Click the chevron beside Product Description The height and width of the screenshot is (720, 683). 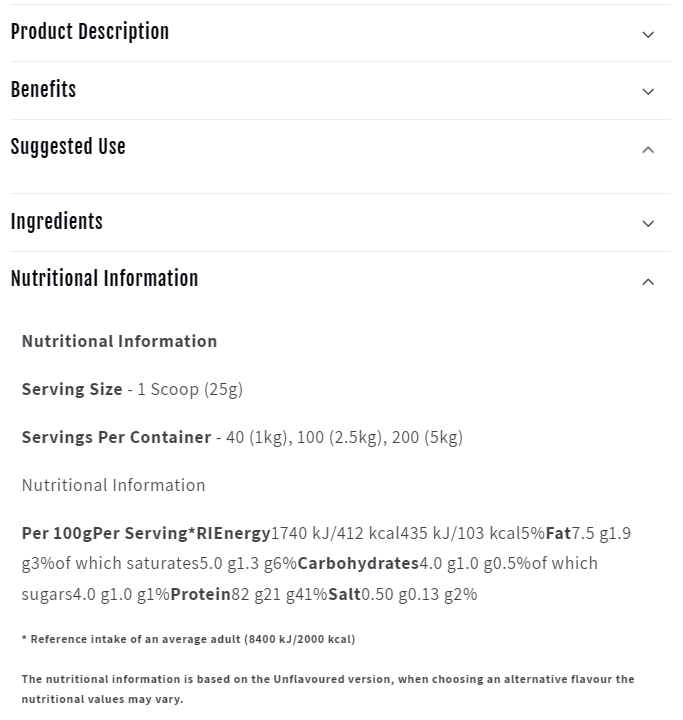(648, 34)
